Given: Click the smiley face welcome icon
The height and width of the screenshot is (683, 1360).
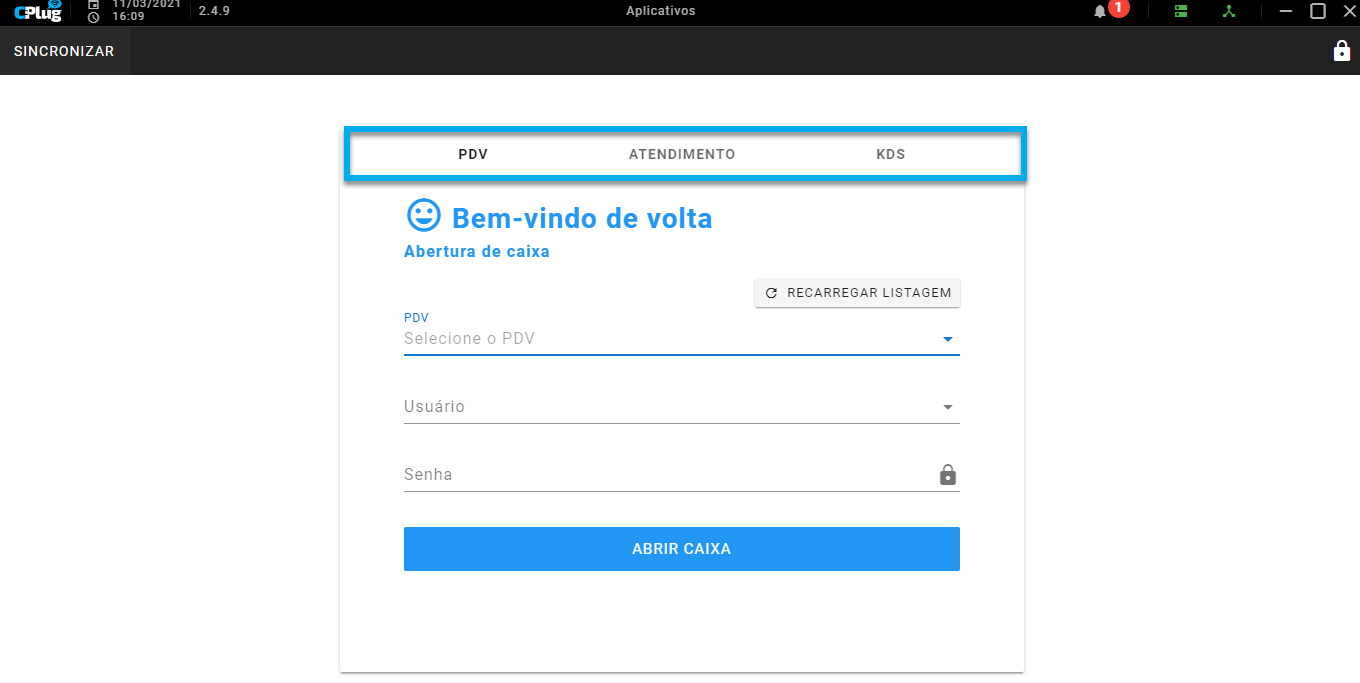Looking at the screenshot, I should (423, 215).
